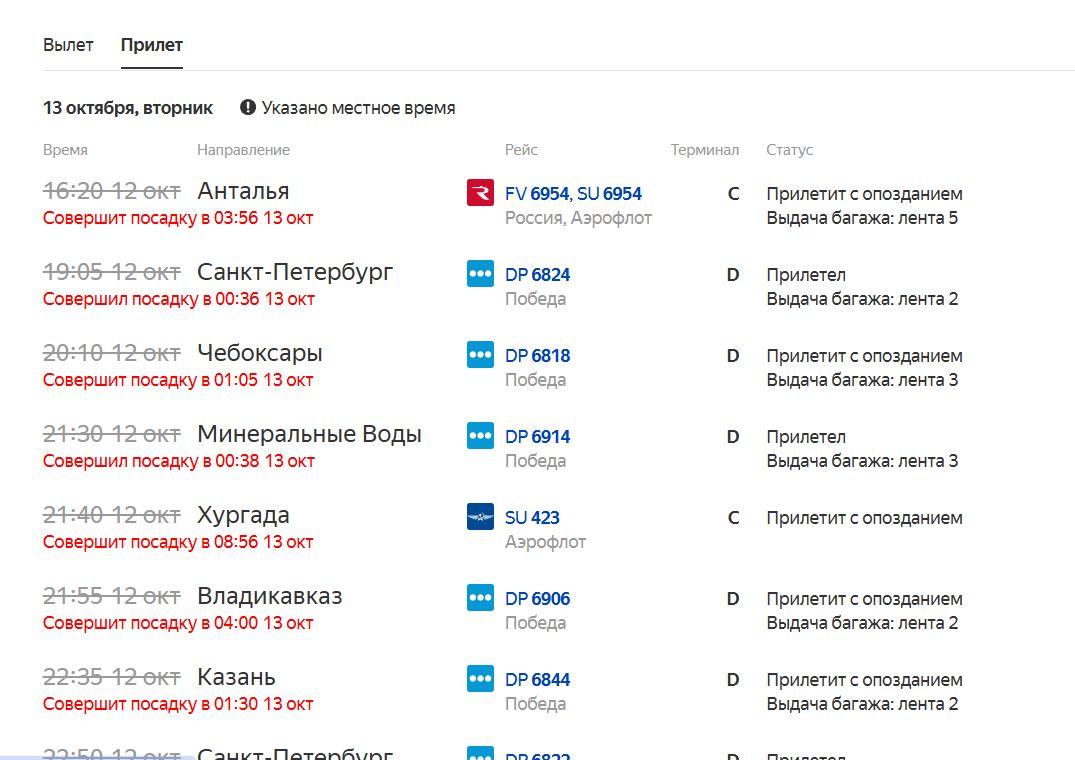Open flight FV 6954 link

click(537, 194)
